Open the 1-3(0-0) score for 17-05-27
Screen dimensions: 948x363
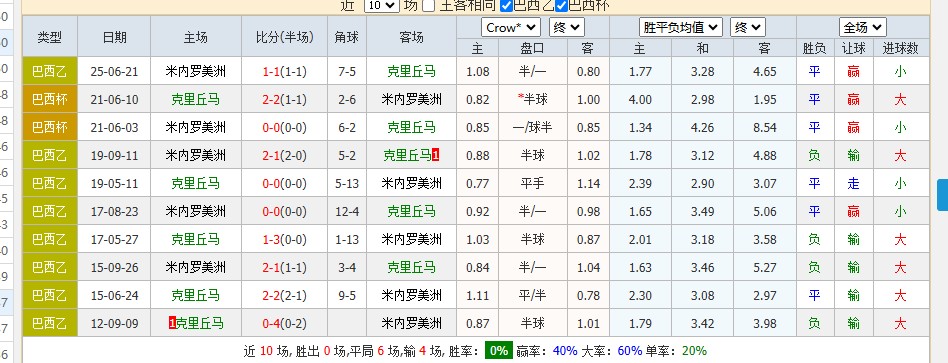[285, 239]
